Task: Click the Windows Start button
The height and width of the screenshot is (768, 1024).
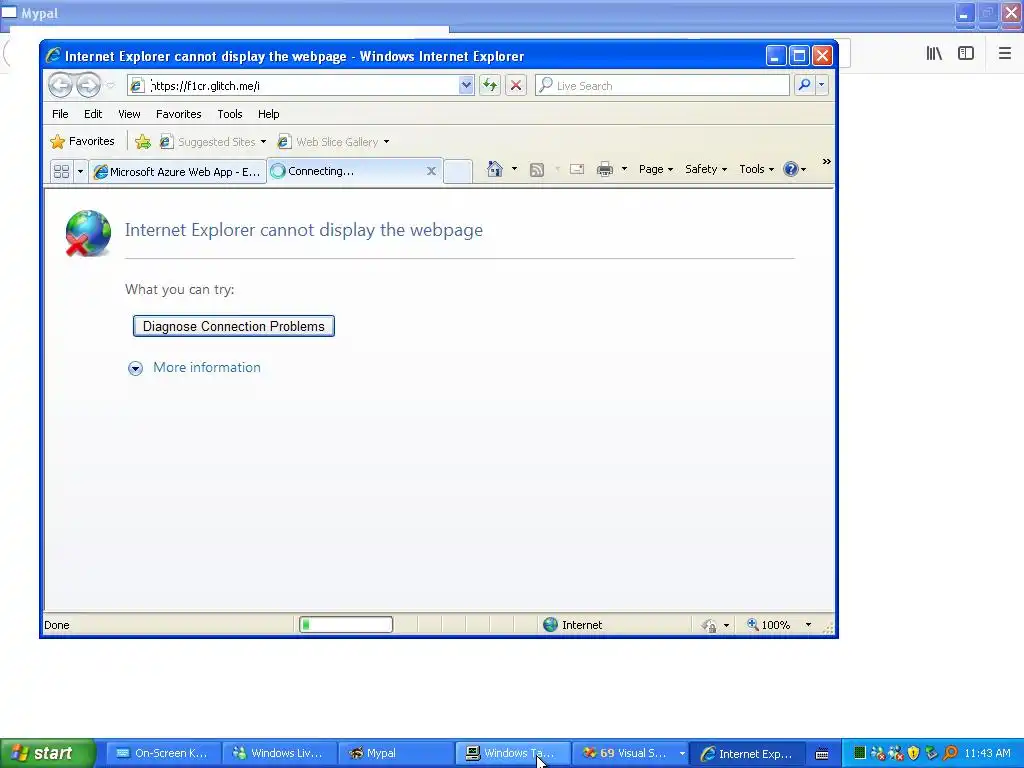Action: point(48,754)
